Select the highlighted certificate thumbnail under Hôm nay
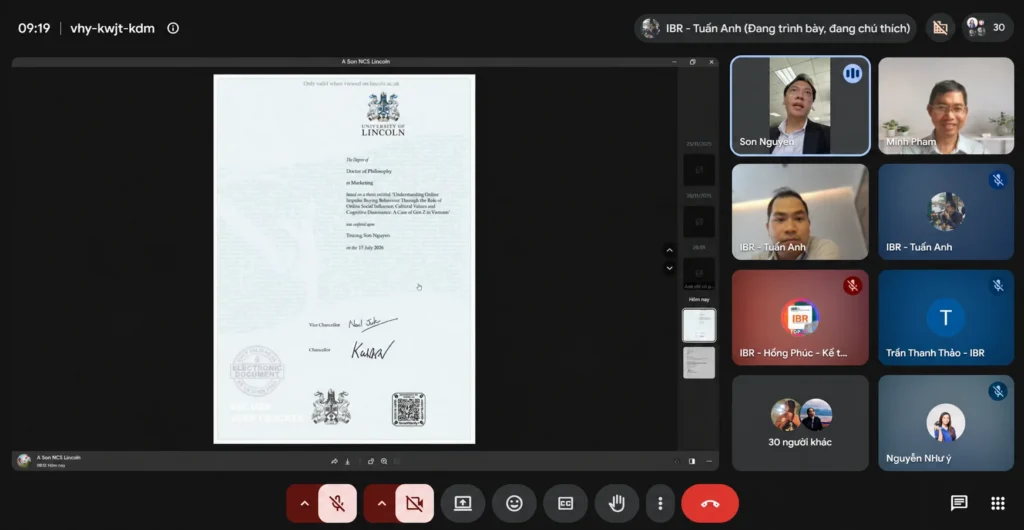 [x=699, y=325]
